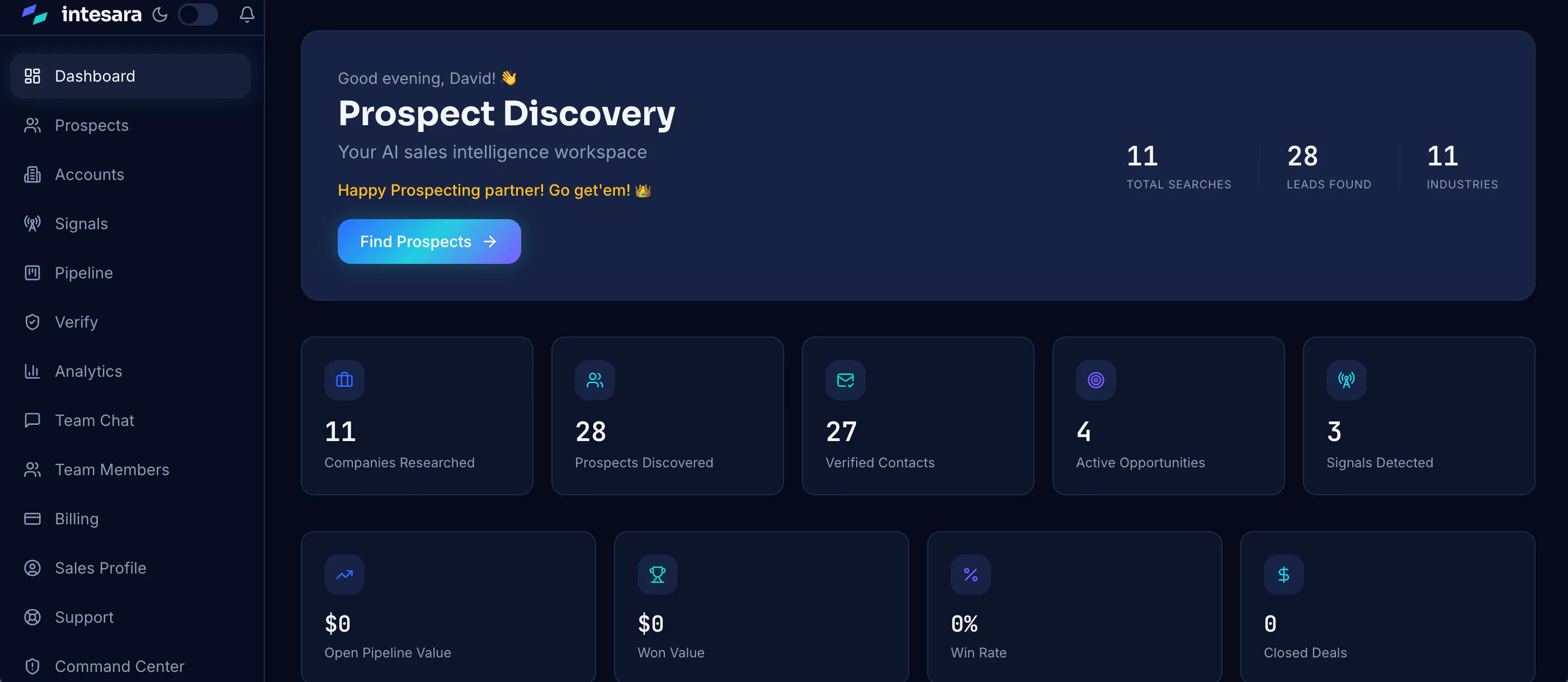Screen dimensions: 1568x682
Task: Click the Command Center shield icon
Action: click(x=32, y=667)
